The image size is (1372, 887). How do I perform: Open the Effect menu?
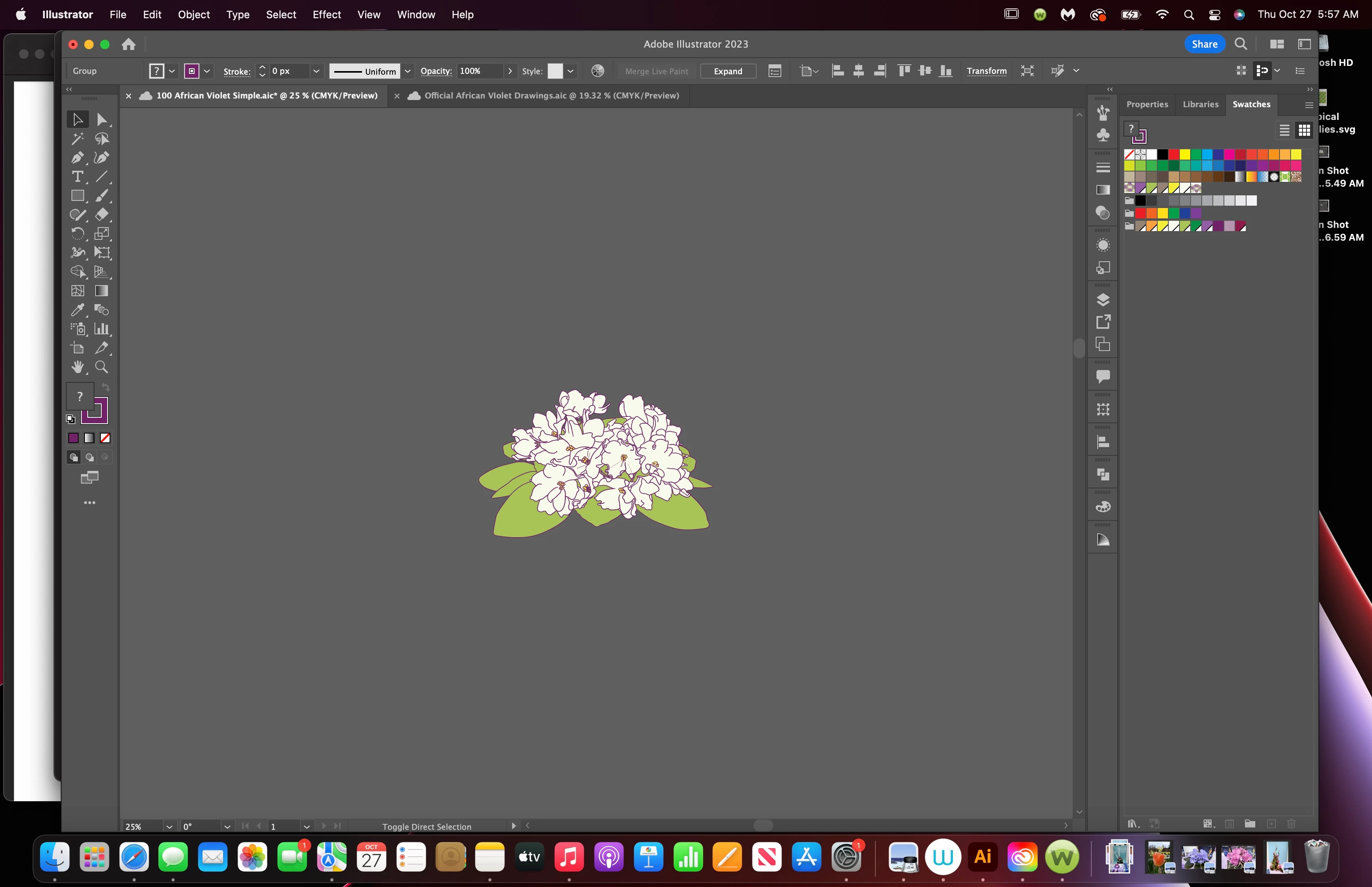pos(326,14)
